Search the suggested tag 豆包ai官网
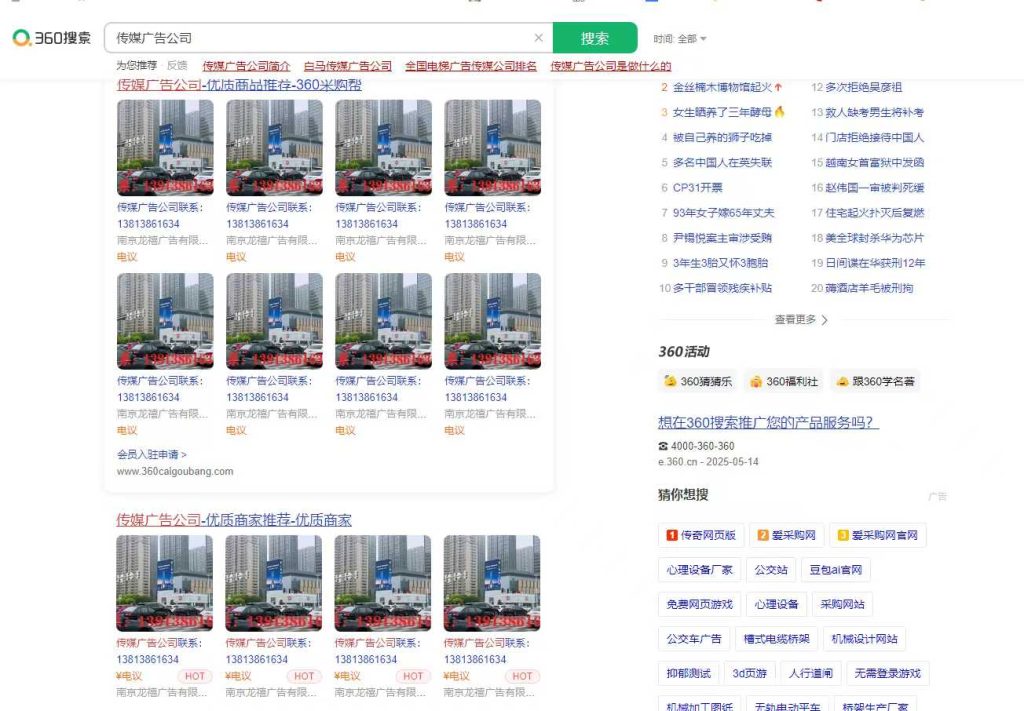This screenshot has width=1024, height=711. point(836,570)
